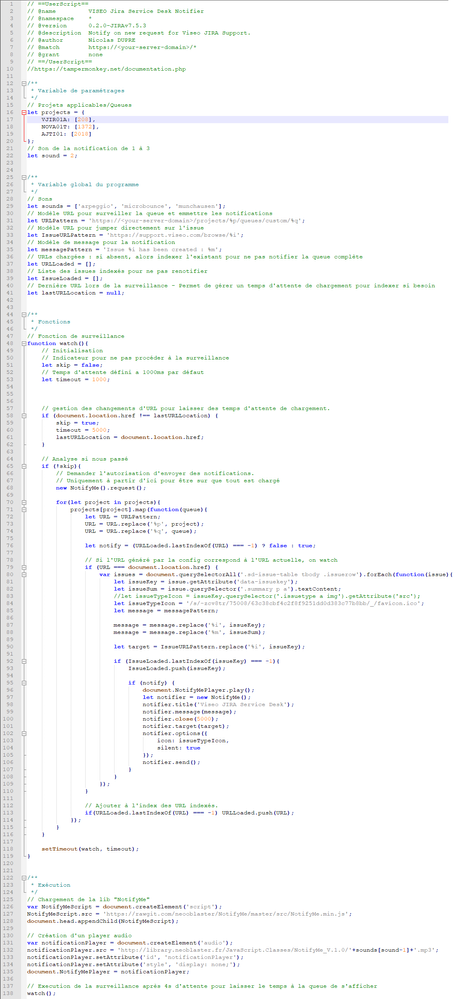Screen dimensions: 467x999
Task: Collapse the 'if (IssueLoaded.lastIndexOf' block
Action: pyautogui.click(x=23, y=660)
